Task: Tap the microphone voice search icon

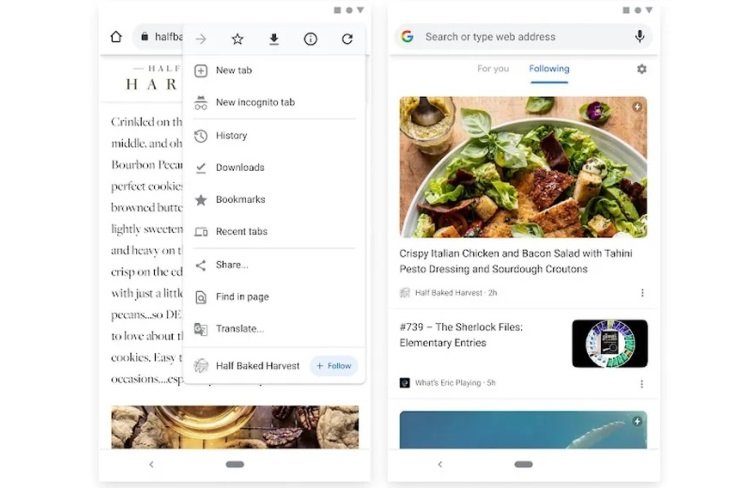Action: pos(640,36)
